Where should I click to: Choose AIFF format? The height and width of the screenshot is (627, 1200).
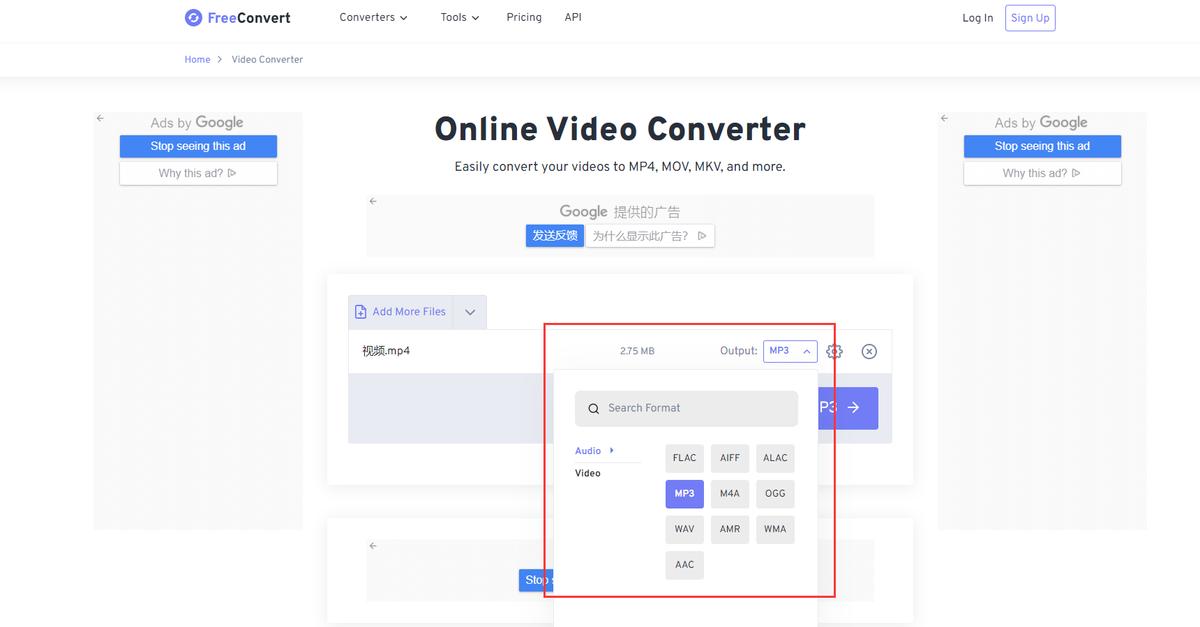730,458
